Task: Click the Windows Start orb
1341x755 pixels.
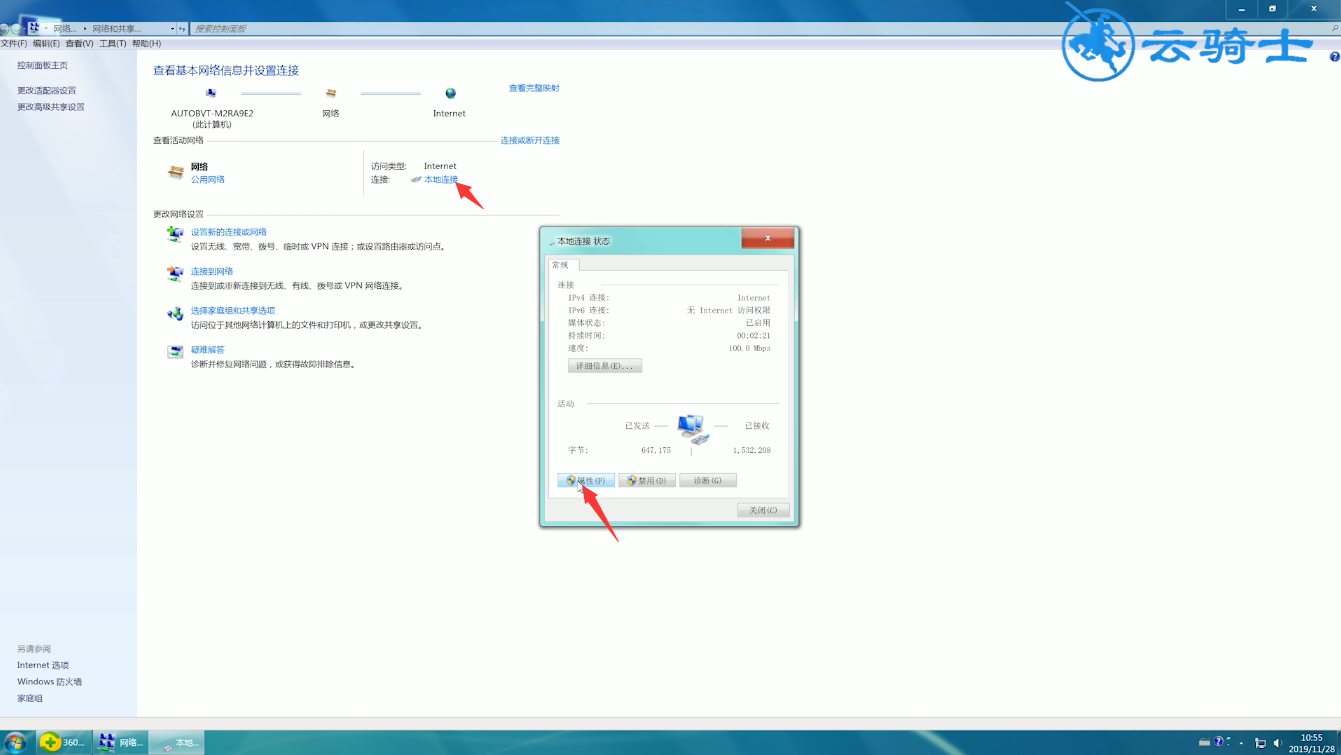Action: click(14, 742)
